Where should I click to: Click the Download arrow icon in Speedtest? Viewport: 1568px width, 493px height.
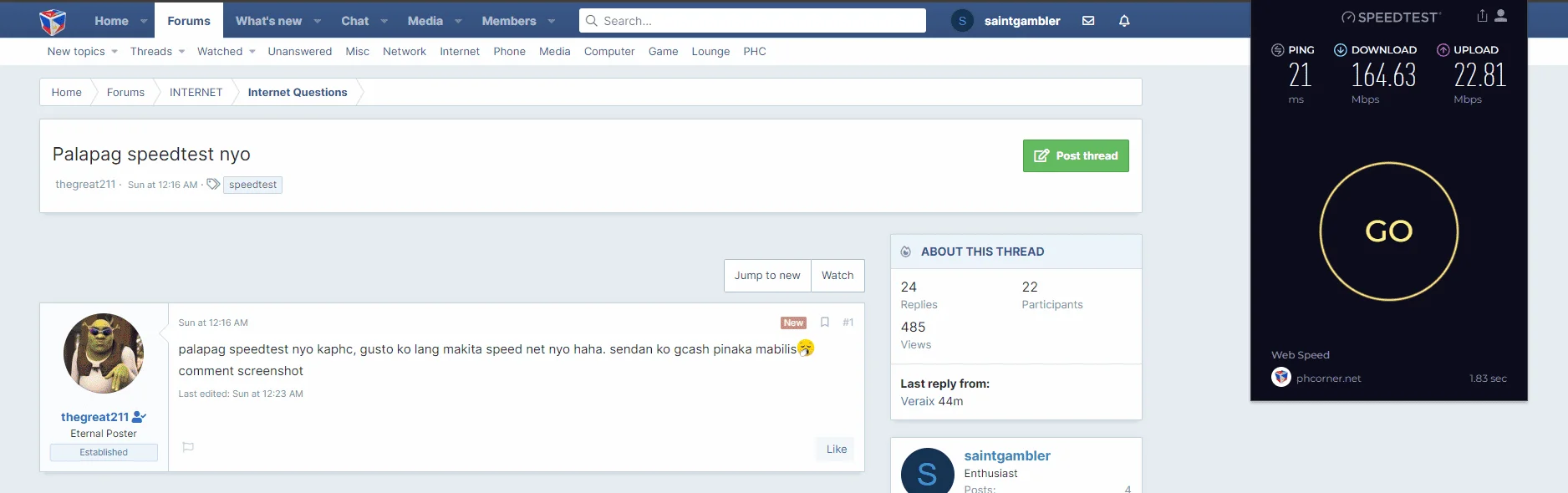pos(1340,50)
